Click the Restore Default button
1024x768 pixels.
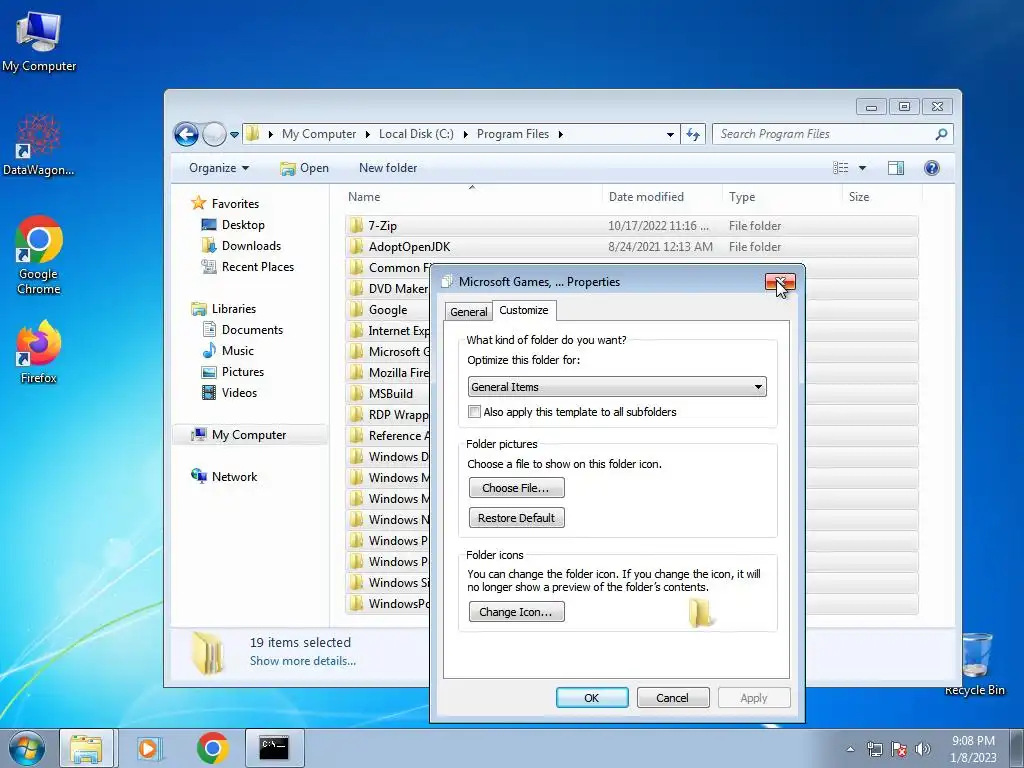click(x=516, y=518)
